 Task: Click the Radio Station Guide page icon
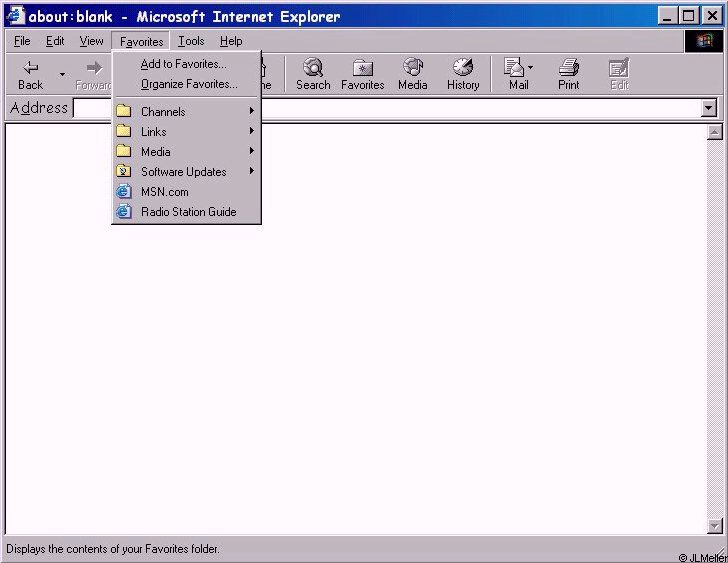coord(124,211)
